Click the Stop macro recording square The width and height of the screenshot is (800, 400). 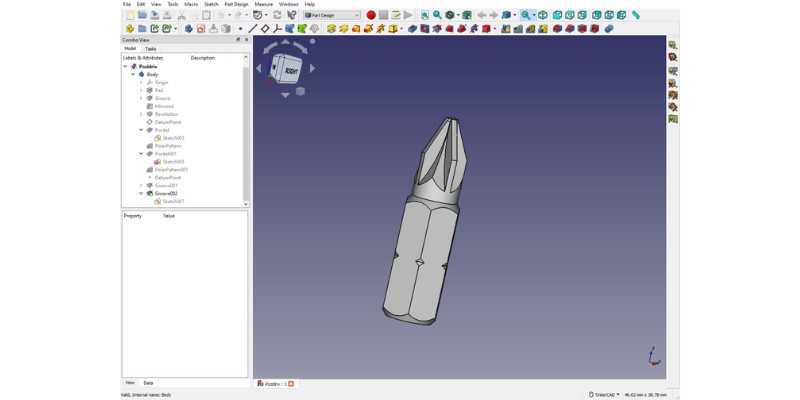(383, 15)
